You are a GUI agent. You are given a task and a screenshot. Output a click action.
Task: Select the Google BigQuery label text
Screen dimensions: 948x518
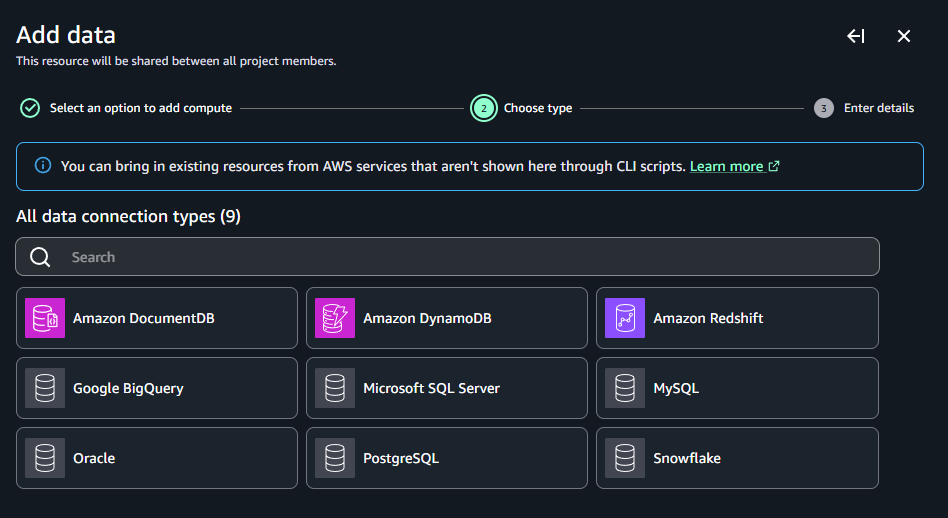(x=128, y=388)
